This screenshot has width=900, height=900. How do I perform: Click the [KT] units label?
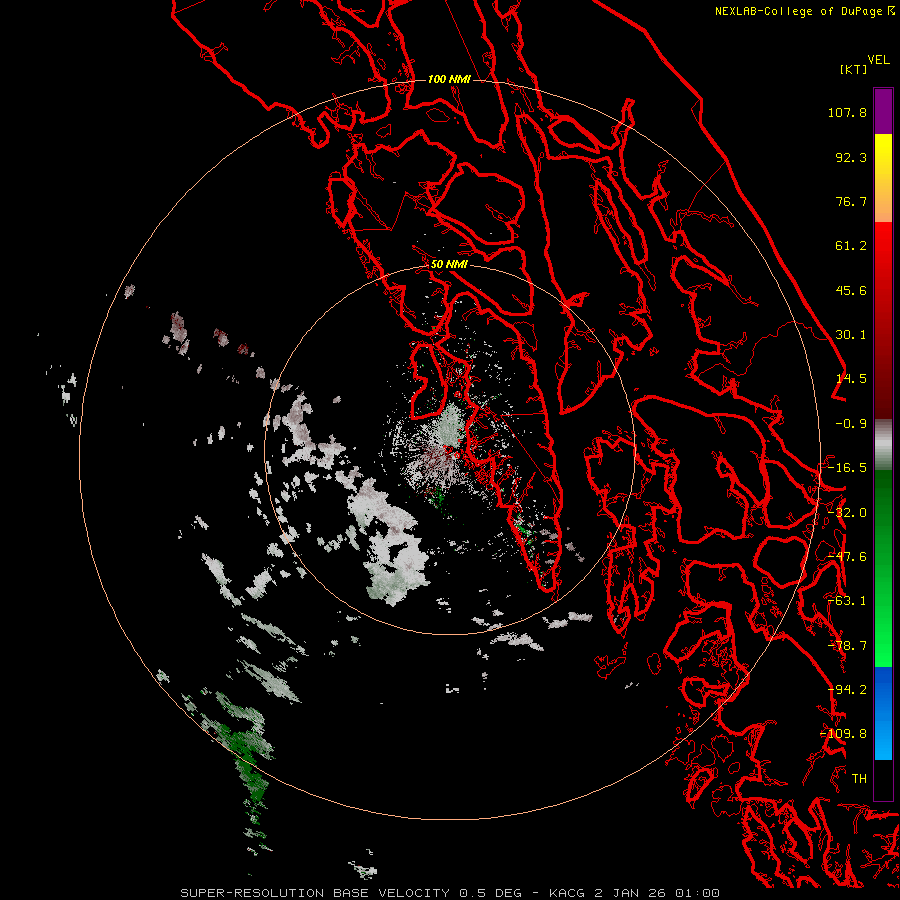click(x=854, y=69)
